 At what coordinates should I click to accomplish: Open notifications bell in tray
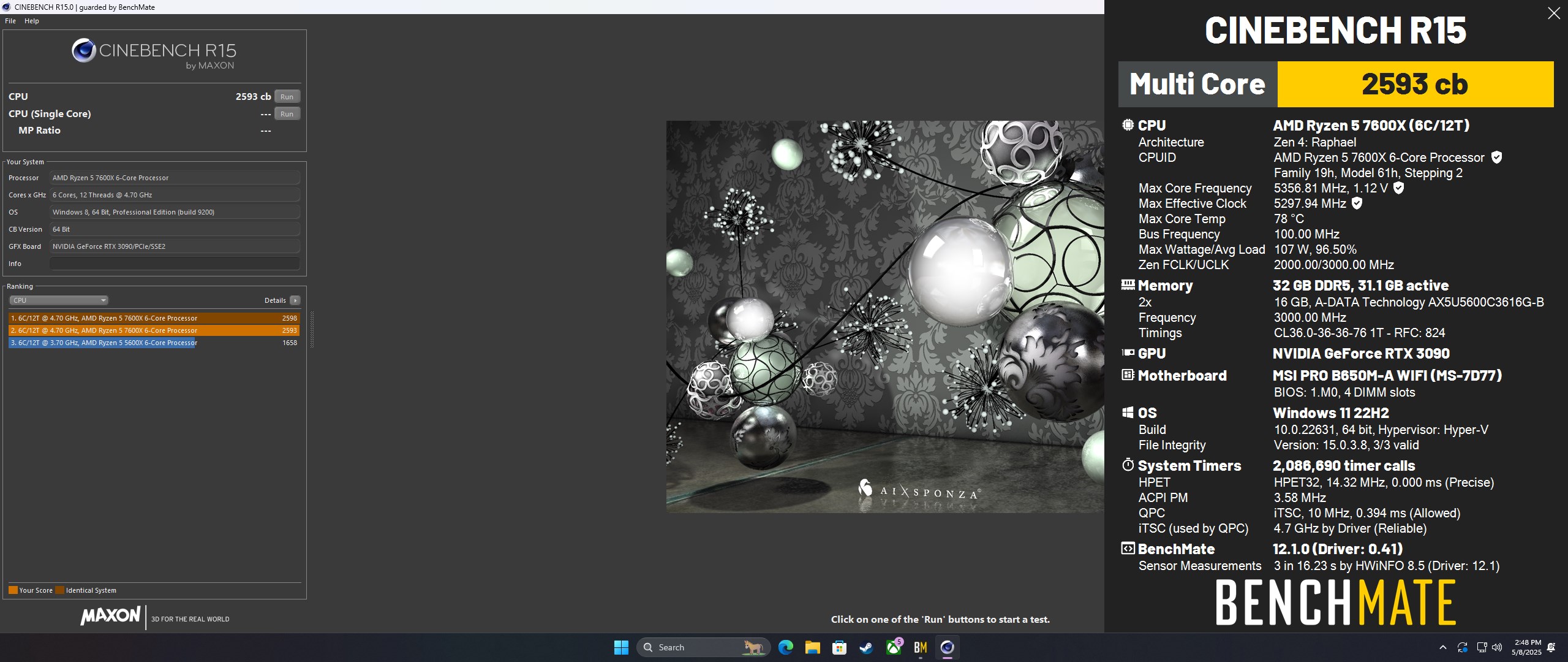(1551, 647)
